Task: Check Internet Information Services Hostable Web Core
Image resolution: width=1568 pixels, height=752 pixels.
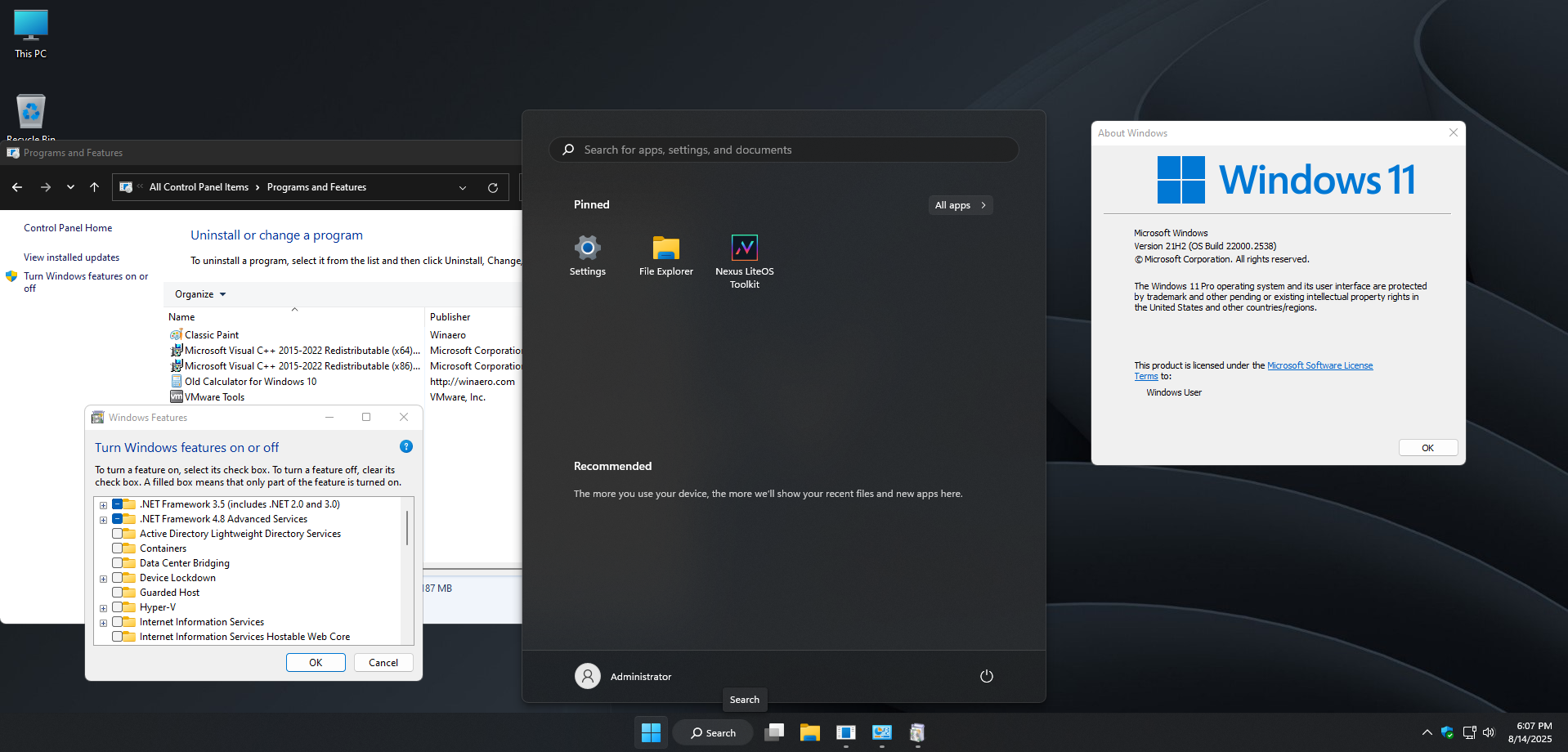Action: click(x=117, y=637)
